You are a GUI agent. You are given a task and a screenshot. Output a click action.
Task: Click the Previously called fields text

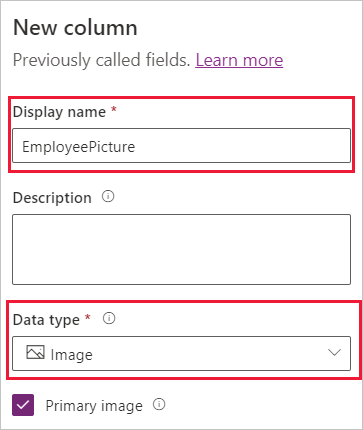(x=101, y=61)
